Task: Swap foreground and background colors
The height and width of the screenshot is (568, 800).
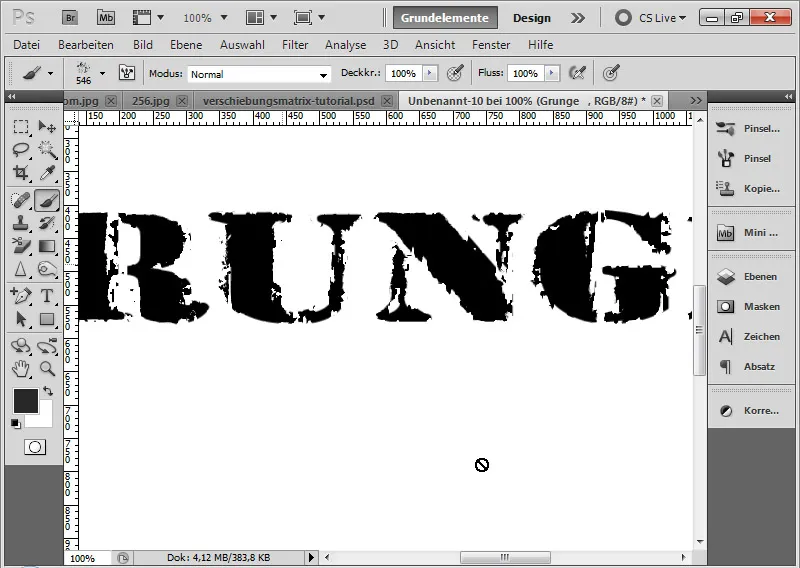Action: tap(48, 391)
